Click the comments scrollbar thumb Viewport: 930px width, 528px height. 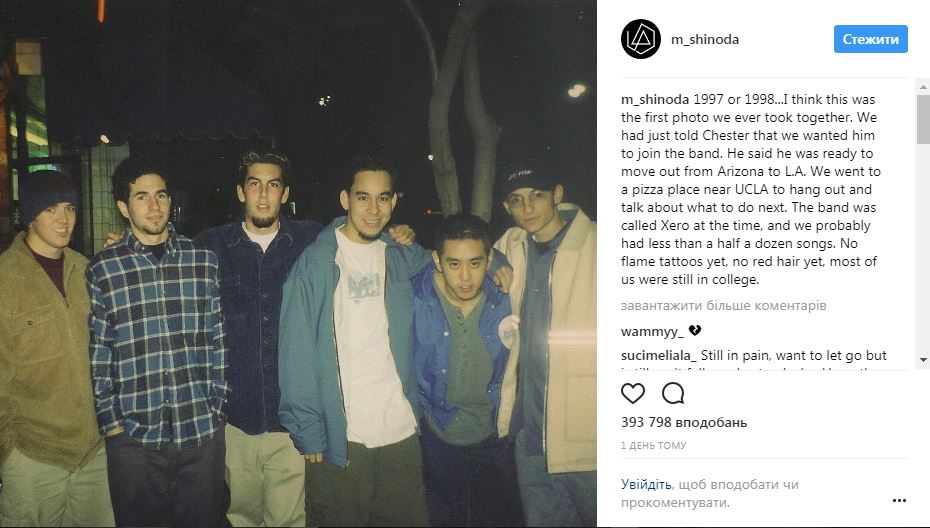pyautogui.click(x=923, y=119)
